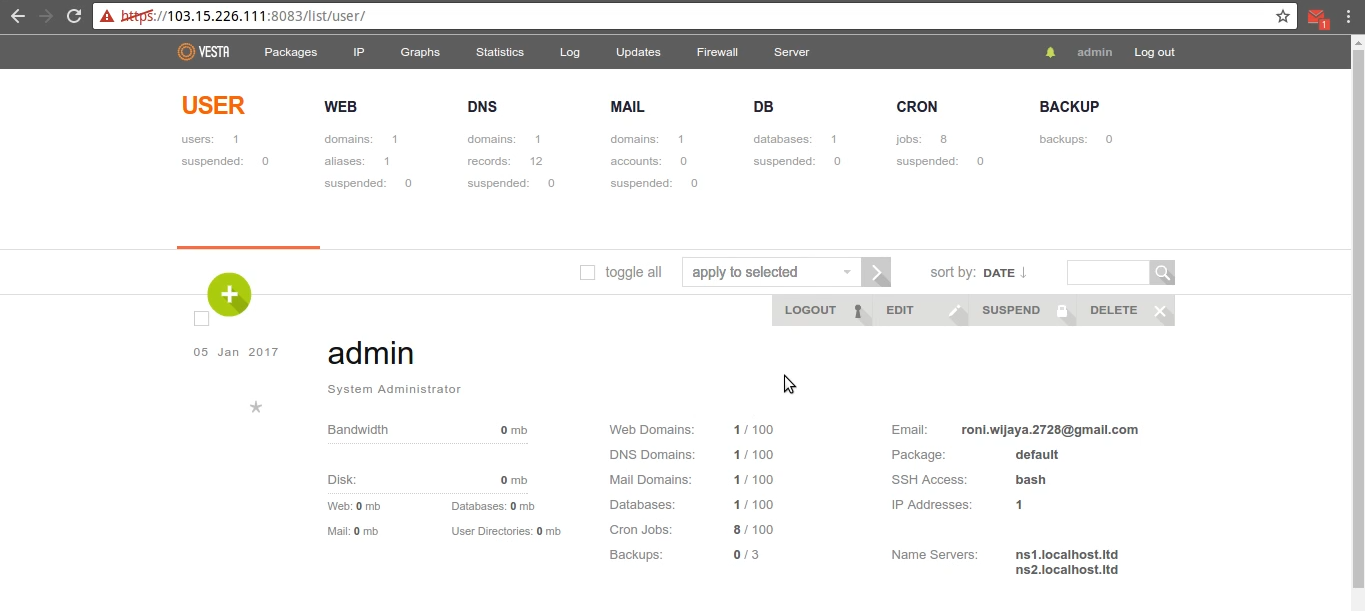Click the key icon next to LOGOUT
The height and width of the screenshot is (611, 1365).
(x=857, y=311)
